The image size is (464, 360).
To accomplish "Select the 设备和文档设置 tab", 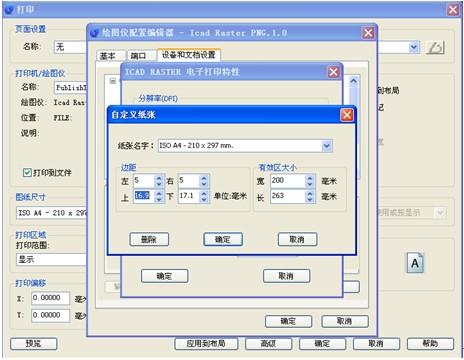I will pos(189,55).
